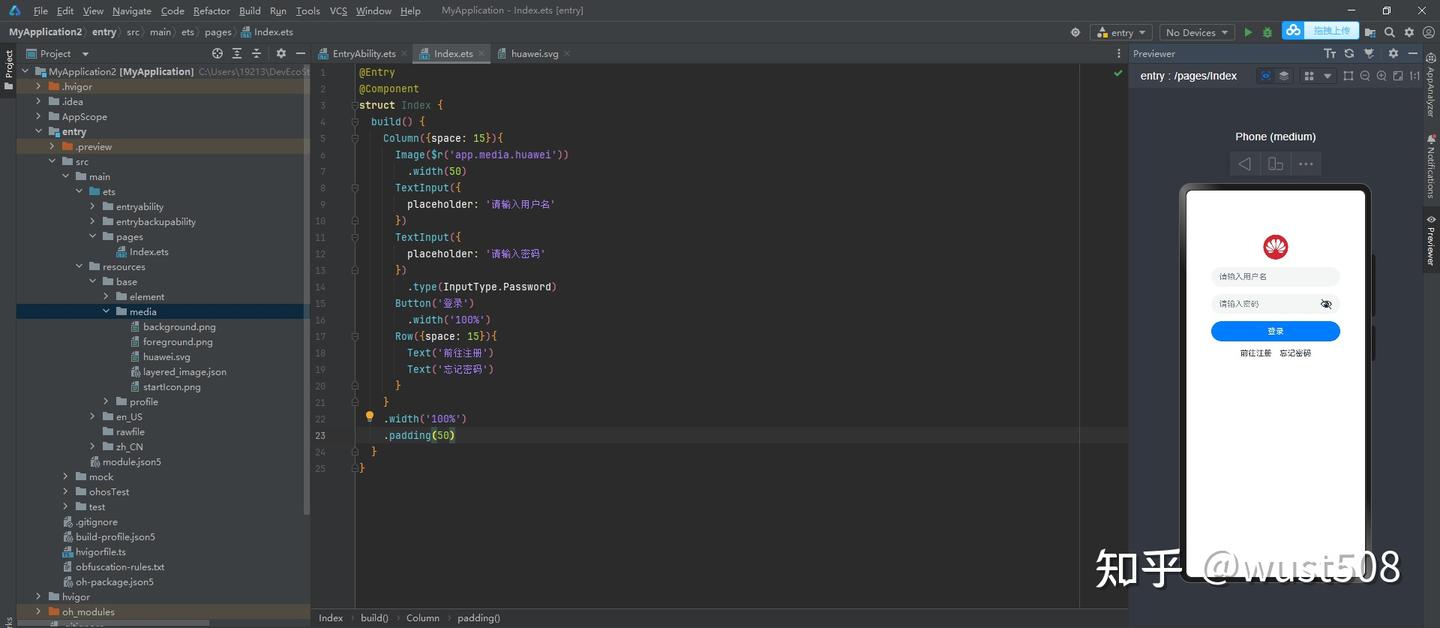Click the 前往注册 link in preview
This screenshot has width=1440, height=628.
tap(1255, 353)
